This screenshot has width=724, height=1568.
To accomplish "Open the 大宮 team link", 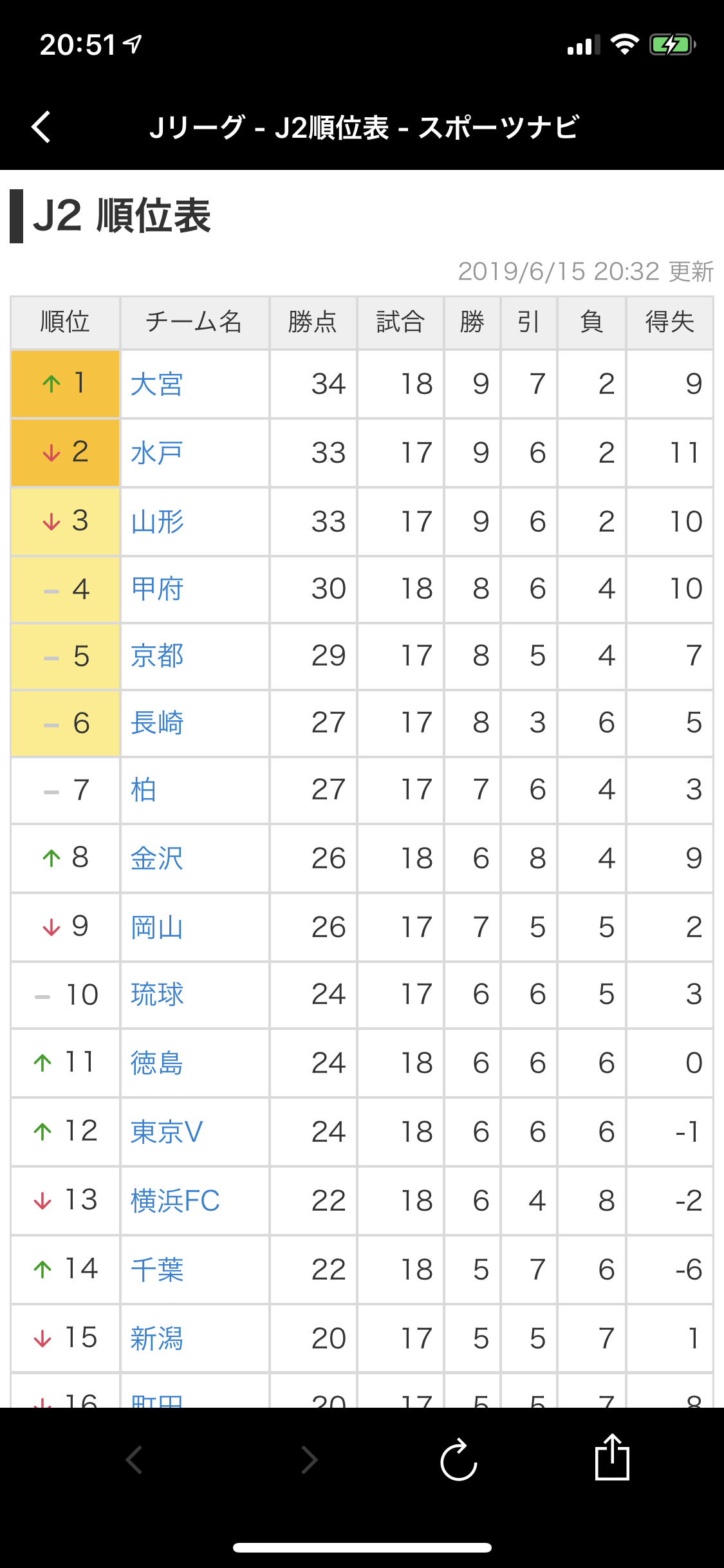I will coord(157,384).
